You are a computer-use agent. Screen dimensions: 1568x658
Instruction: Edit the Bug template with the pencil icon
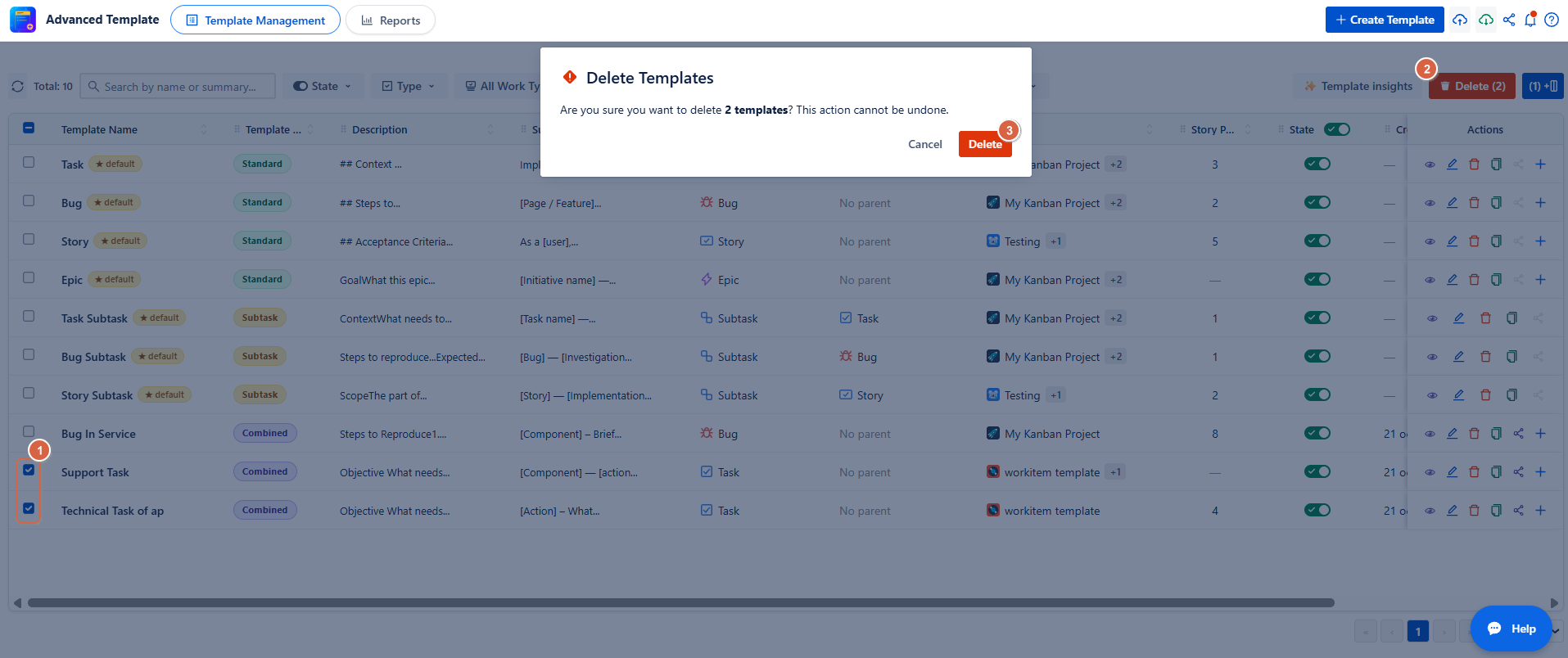coord(1452,203)
